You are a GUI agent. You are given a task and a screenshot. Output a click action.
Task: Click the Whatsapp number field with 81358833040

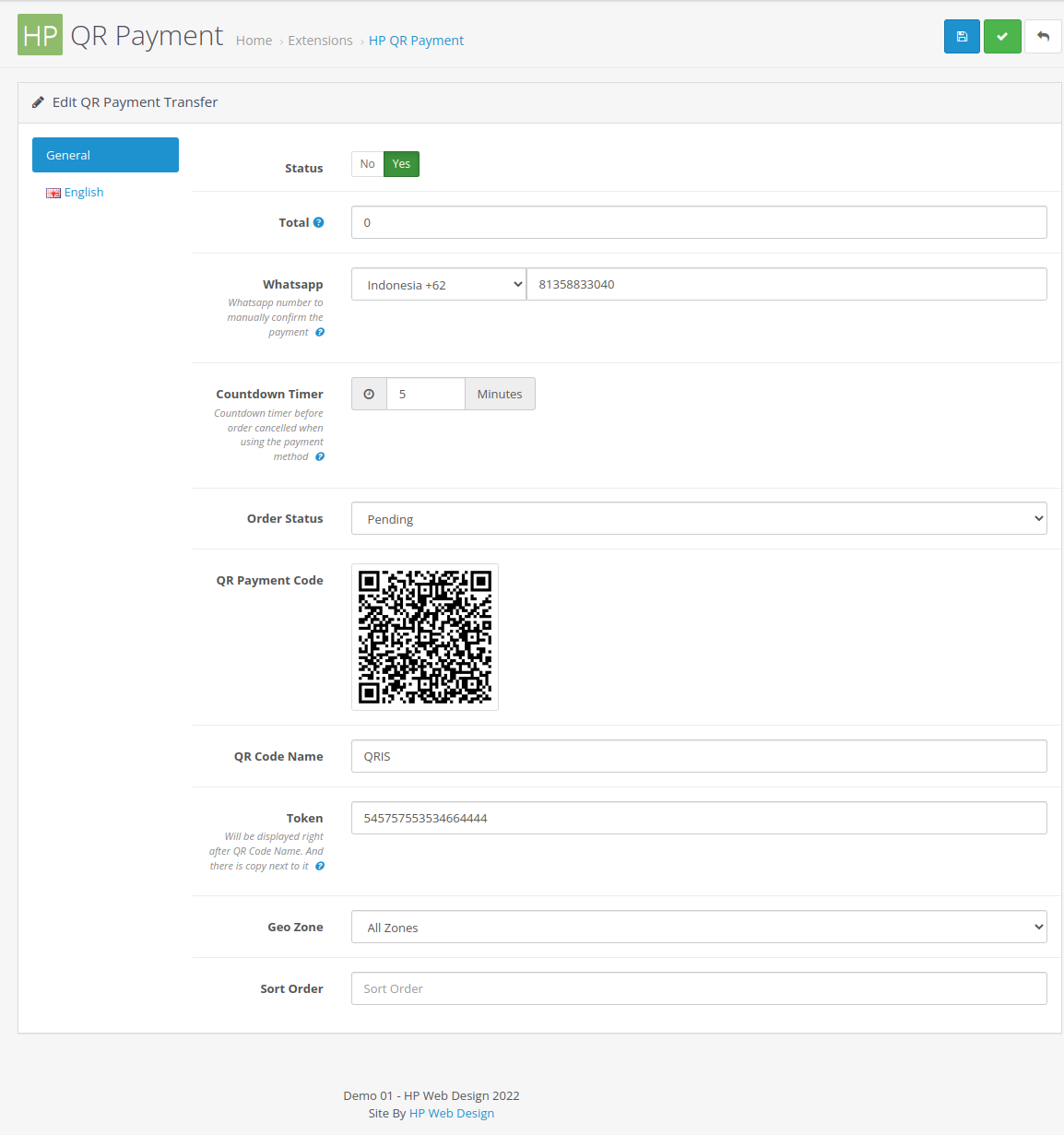(x=786, y=284)
